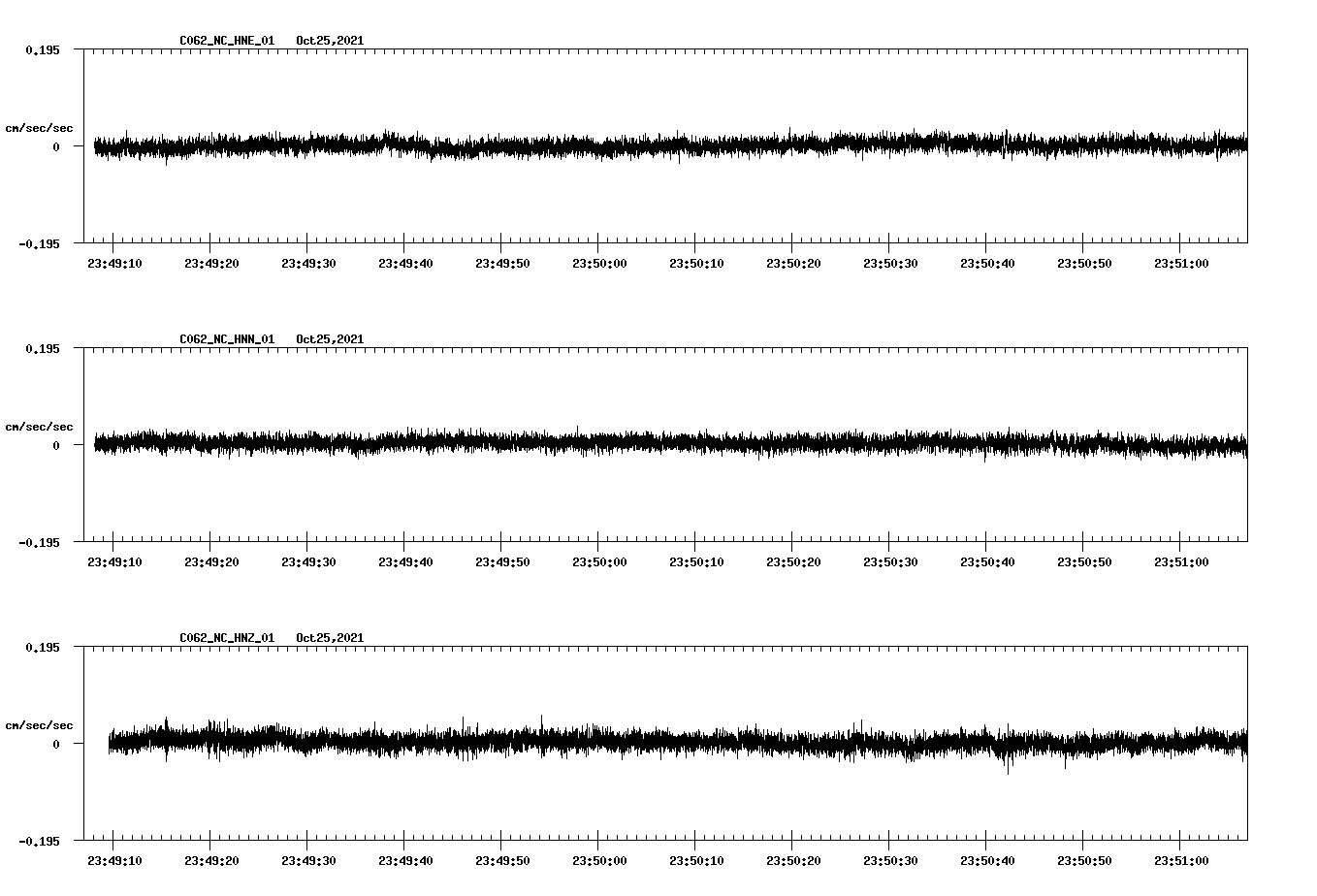Click the Oct25,2021 date on the HNN plot
The image size is (1317, 896).
coord(330,339)
